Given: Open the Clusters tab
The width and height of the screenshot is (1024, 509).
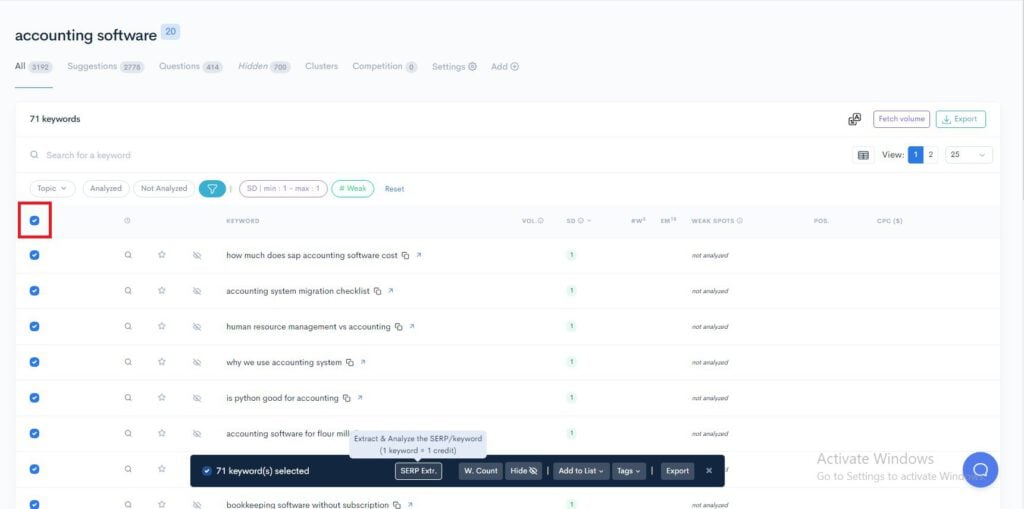Looking at the screenshot, I should coord(321,66).
